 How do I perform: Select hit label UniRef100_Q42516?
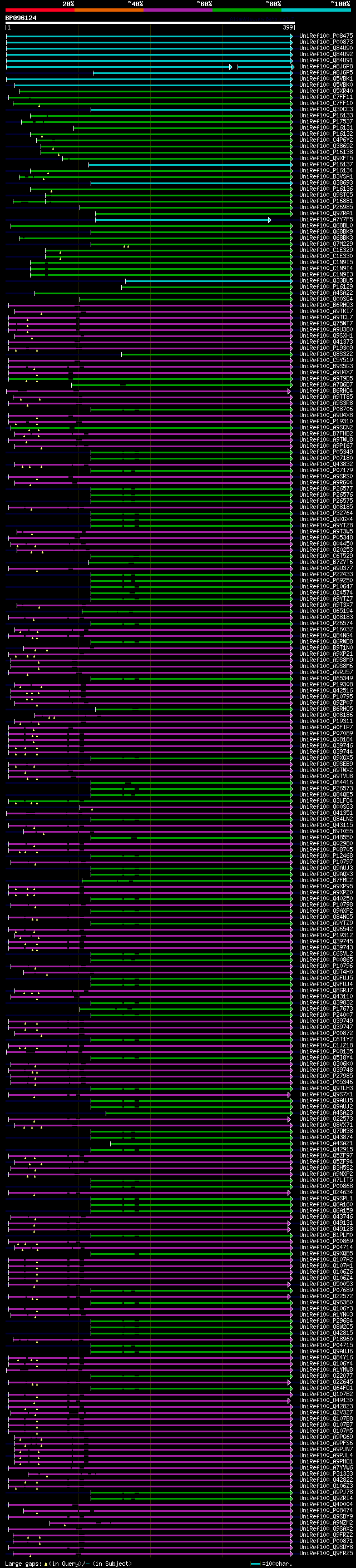(x=325, y=690)
